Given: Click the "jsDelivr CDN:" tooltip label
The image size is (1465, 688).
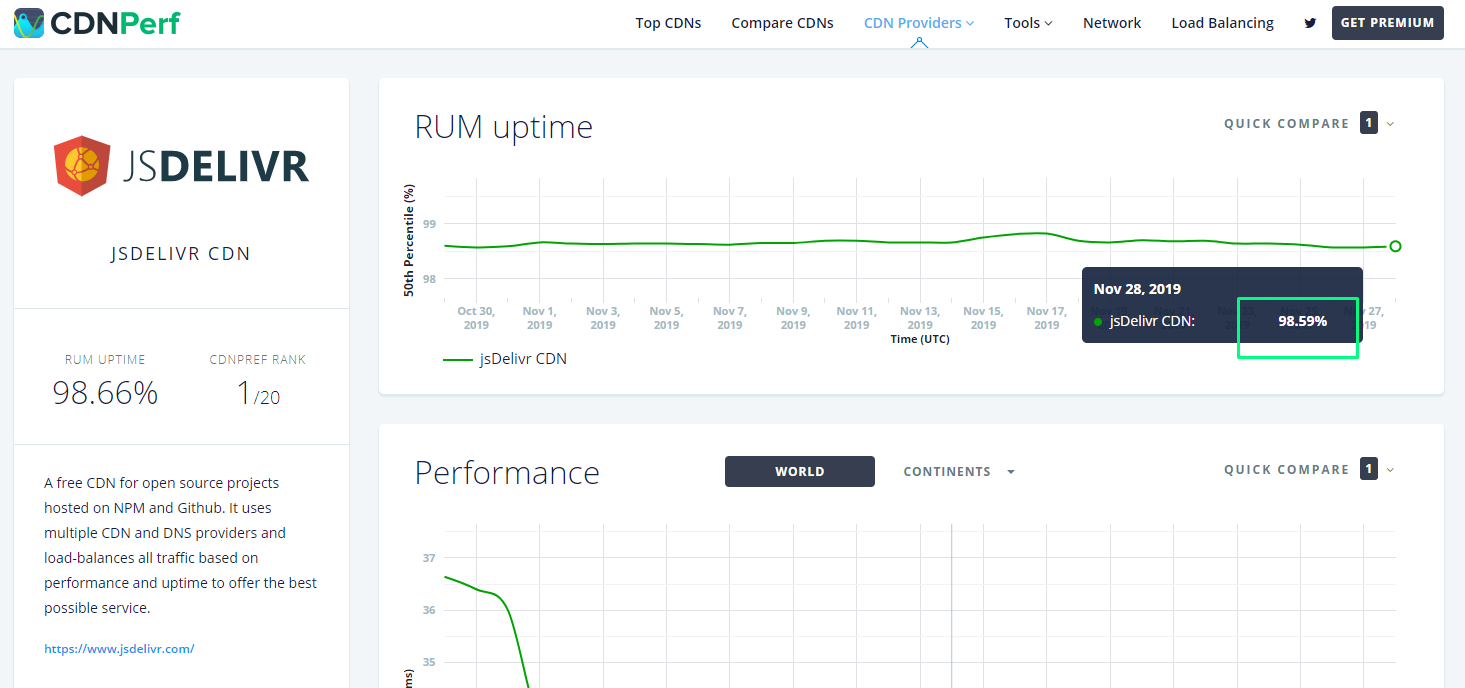Looking at the screenshot, I should (x=1152, y=321).
